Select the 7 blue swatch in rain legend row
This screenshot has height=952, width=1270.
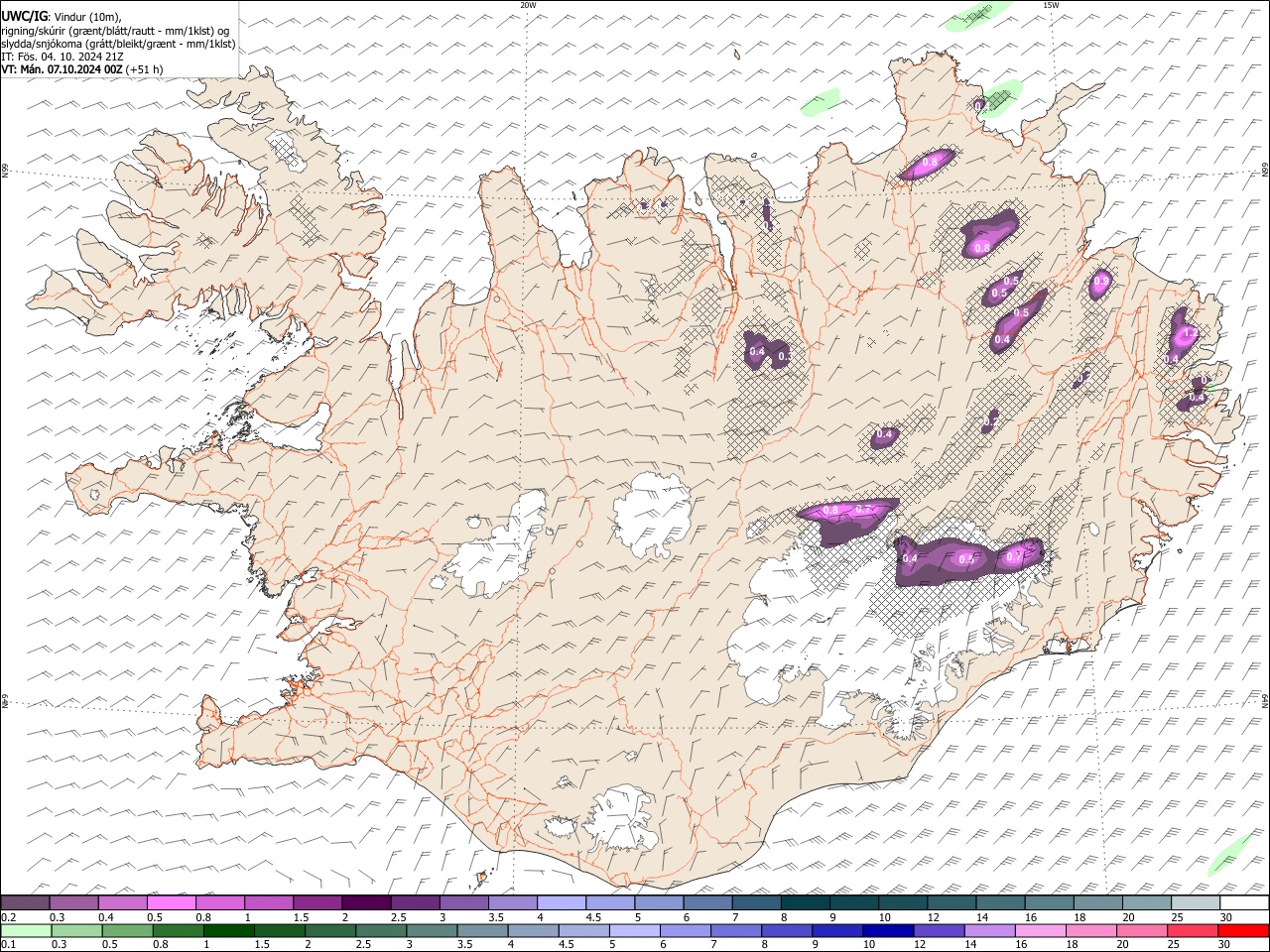coord(736,930)
